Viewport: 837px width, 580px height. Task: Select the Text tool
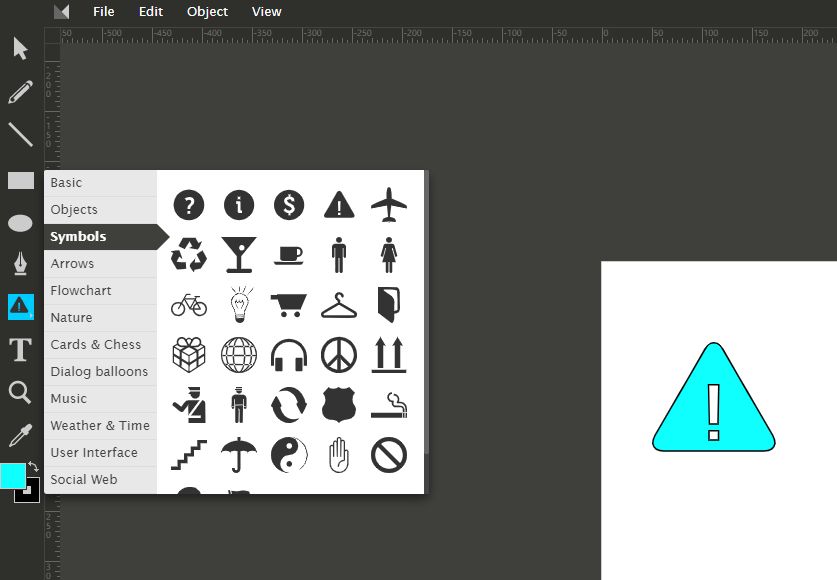point(21,350)
